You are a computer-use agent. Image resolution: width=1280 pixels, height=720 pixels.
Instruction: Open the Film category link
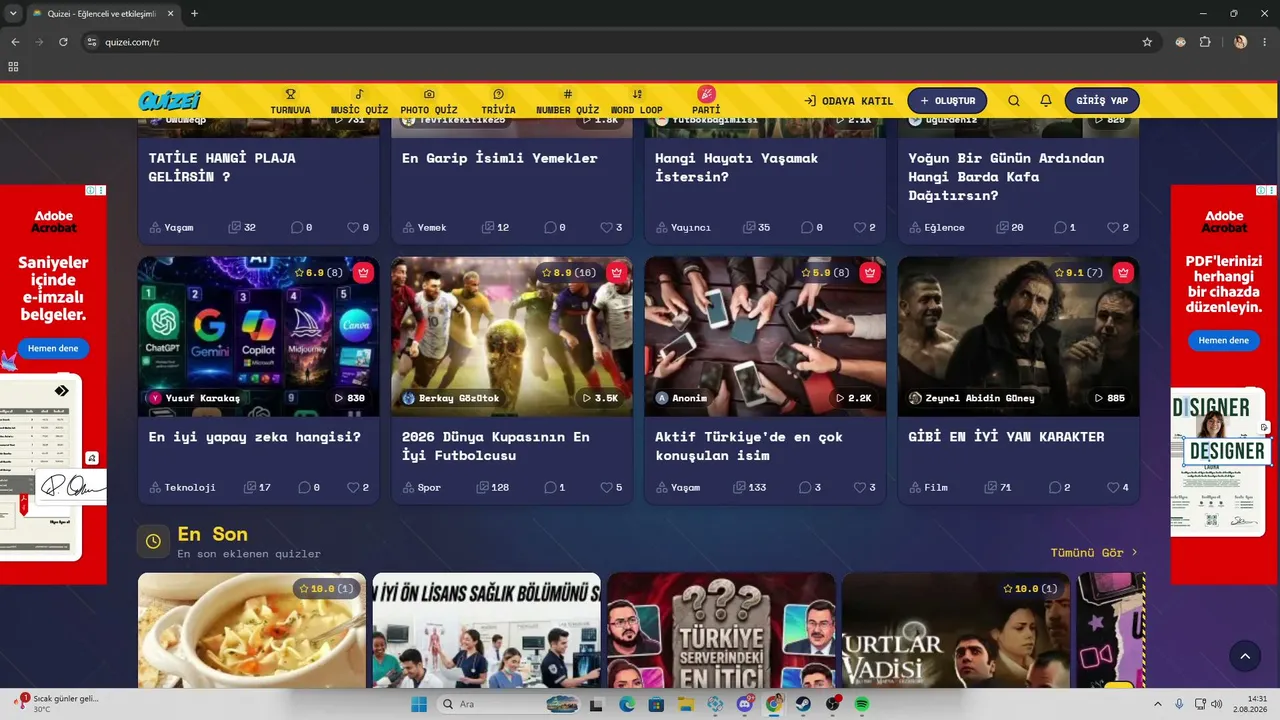[929, 488]
